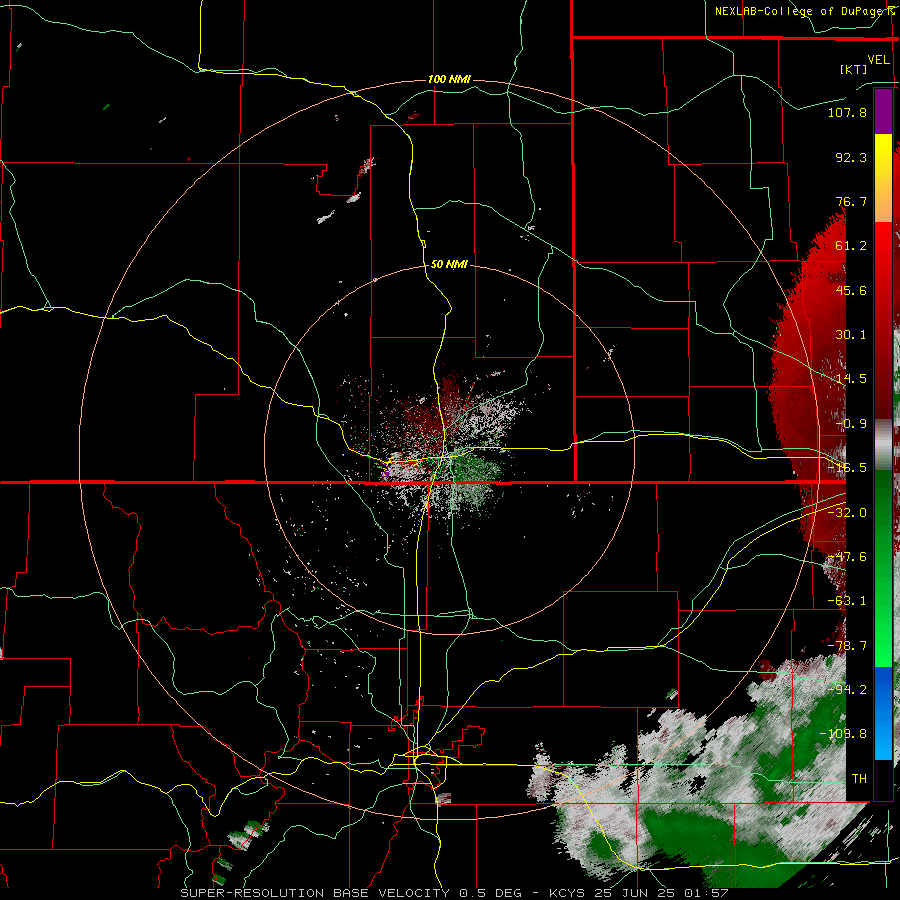Click the -109.8 legend value
The width and height of the screenshot is (900, 900).
tap(843, 734)
